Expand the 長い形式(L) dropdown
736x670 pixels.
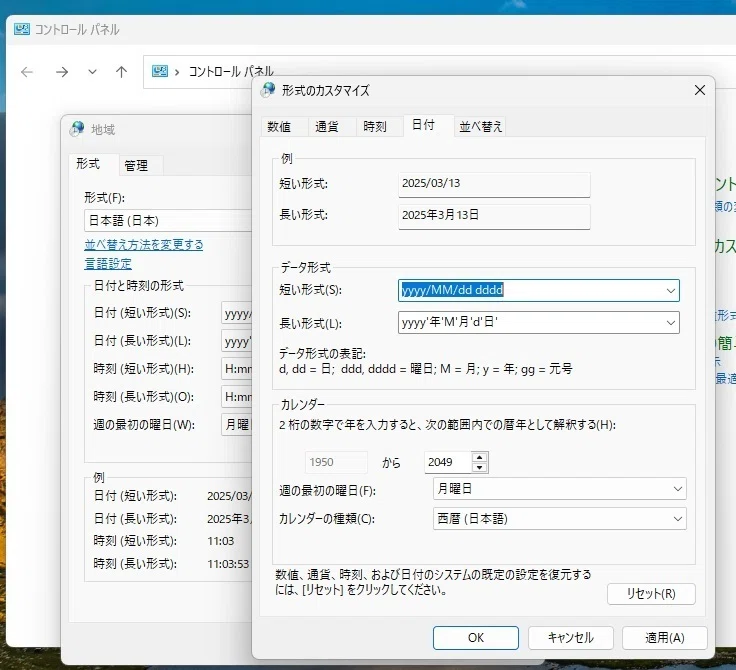(671, 323)
